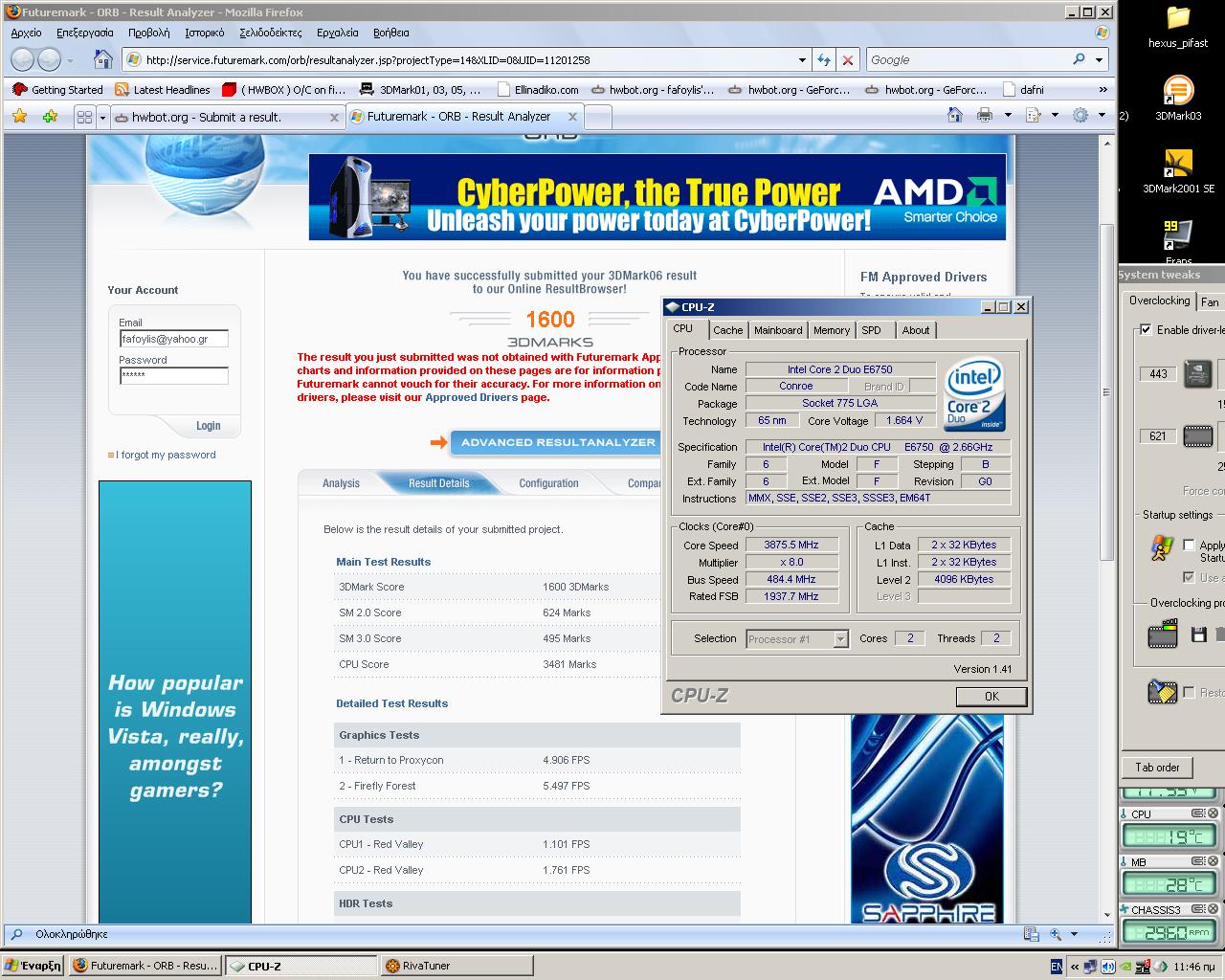Open the tools gear dropdown arrow
The image size is (1225, 980).
pyautogui.click(x=1102, y=115)
